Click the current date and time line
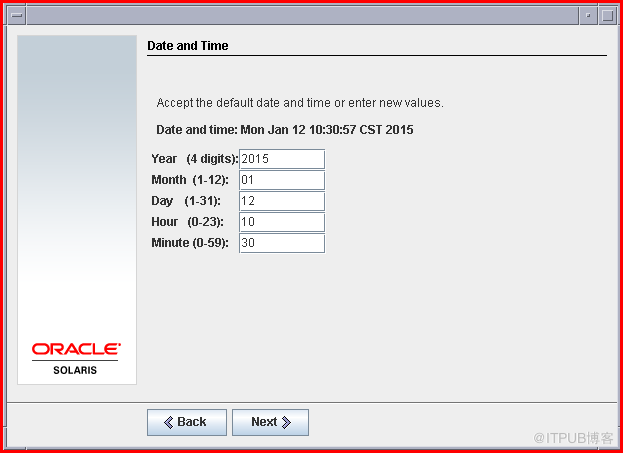 [x=285, y=130]
